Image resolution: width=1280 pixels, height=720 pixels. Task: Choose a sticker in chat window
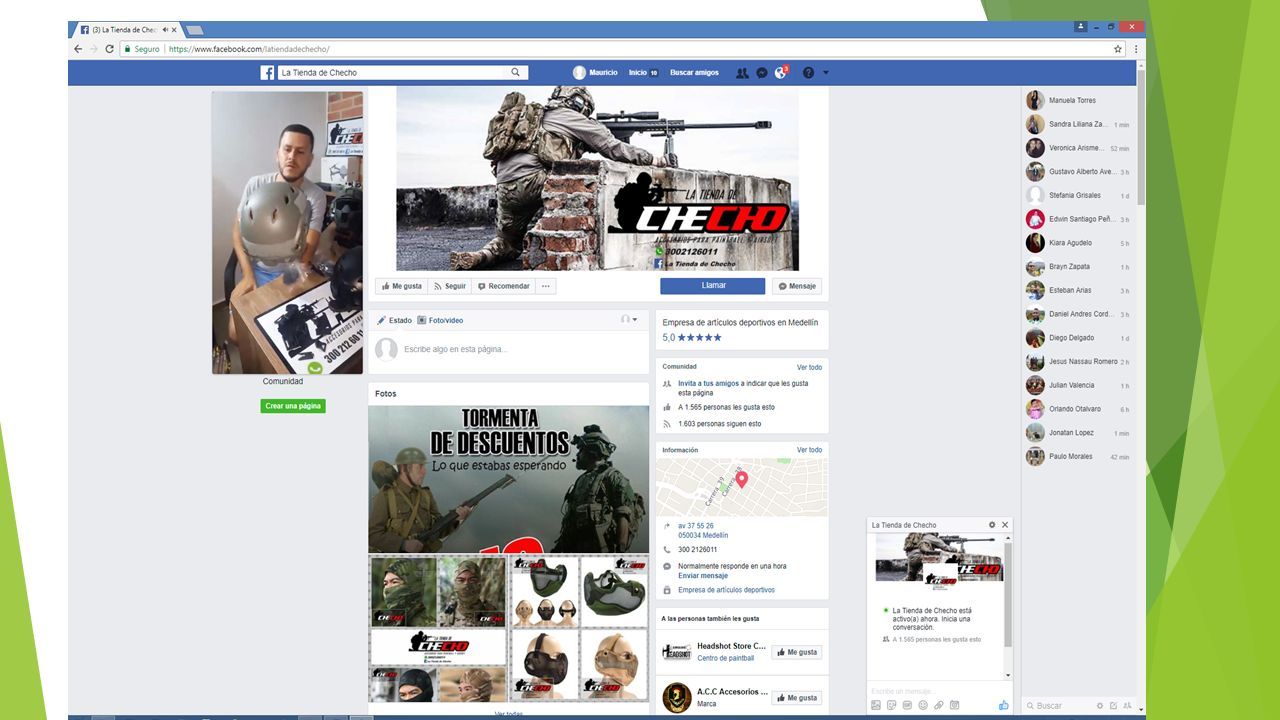point(892,705)
